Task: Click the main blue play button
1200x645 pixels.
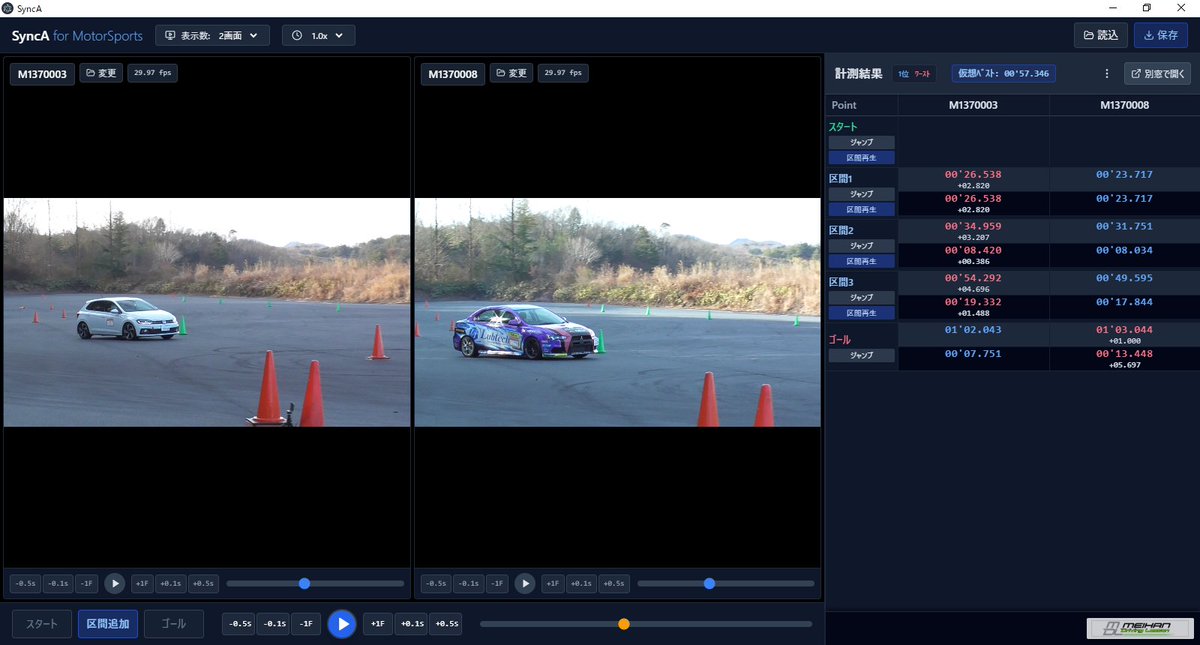Action: point(342,624)
